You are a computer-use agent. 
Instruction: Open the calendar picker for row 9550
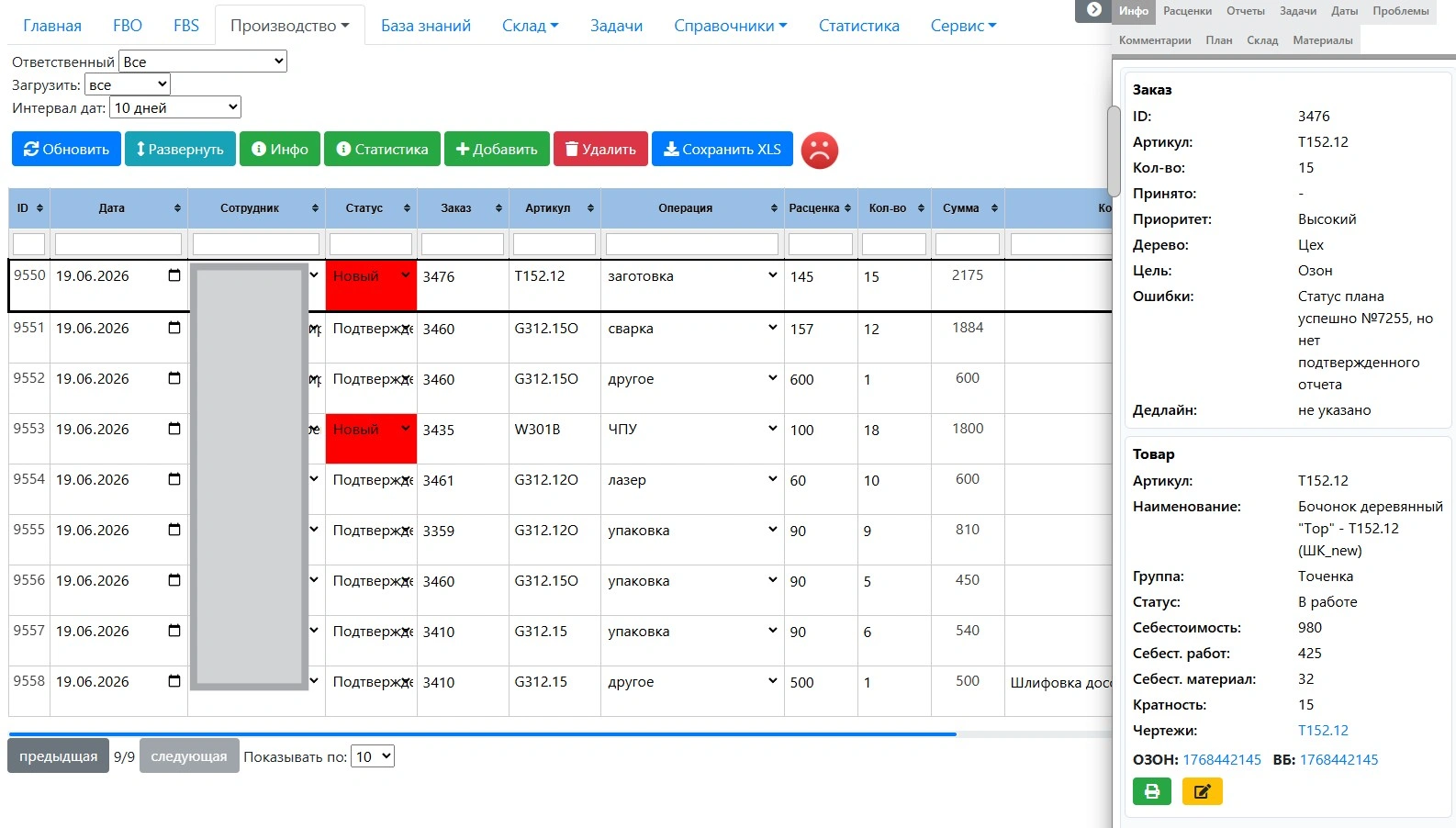(x=174, y=275)
